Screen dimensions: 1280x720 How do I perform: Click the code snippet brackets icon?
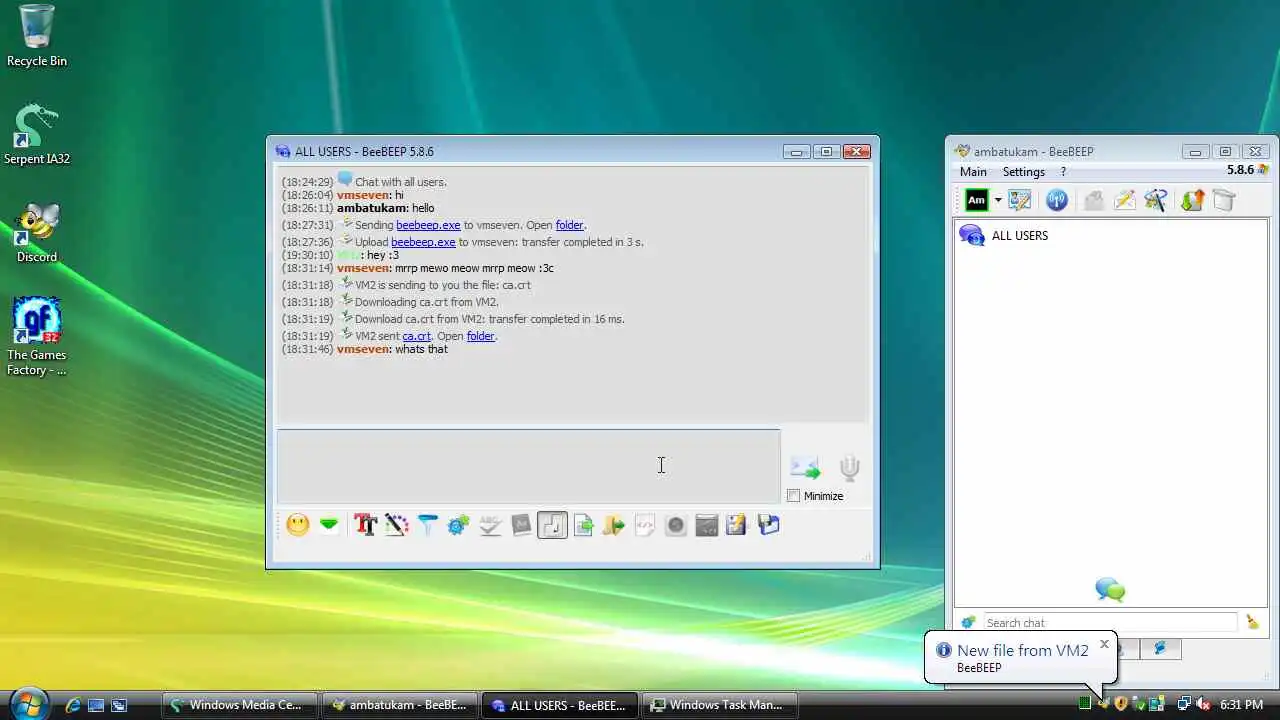pos(645,525)
